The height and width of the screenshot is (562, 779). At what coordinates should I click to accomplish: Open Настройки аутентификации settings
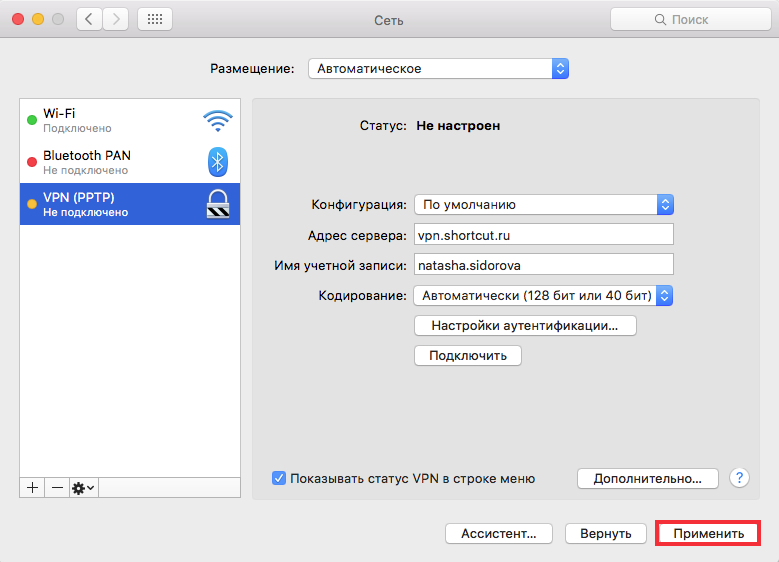525,326
